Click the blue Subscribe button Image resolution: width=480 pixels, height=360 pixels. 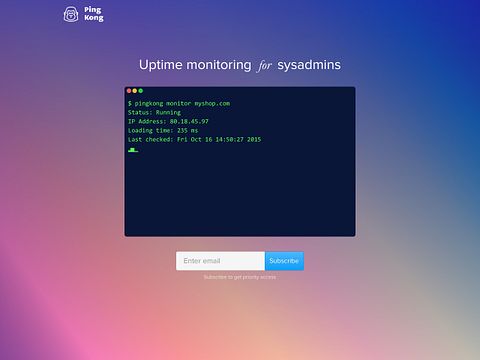point(284,261)
